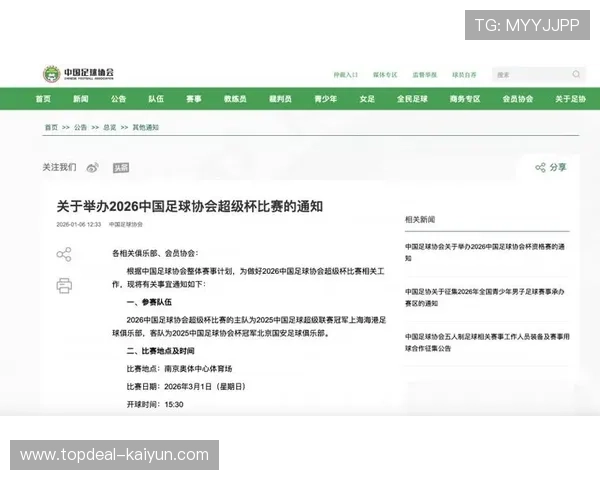Click 其他通知 in the breadcrumb

click(x=145, y=127)
